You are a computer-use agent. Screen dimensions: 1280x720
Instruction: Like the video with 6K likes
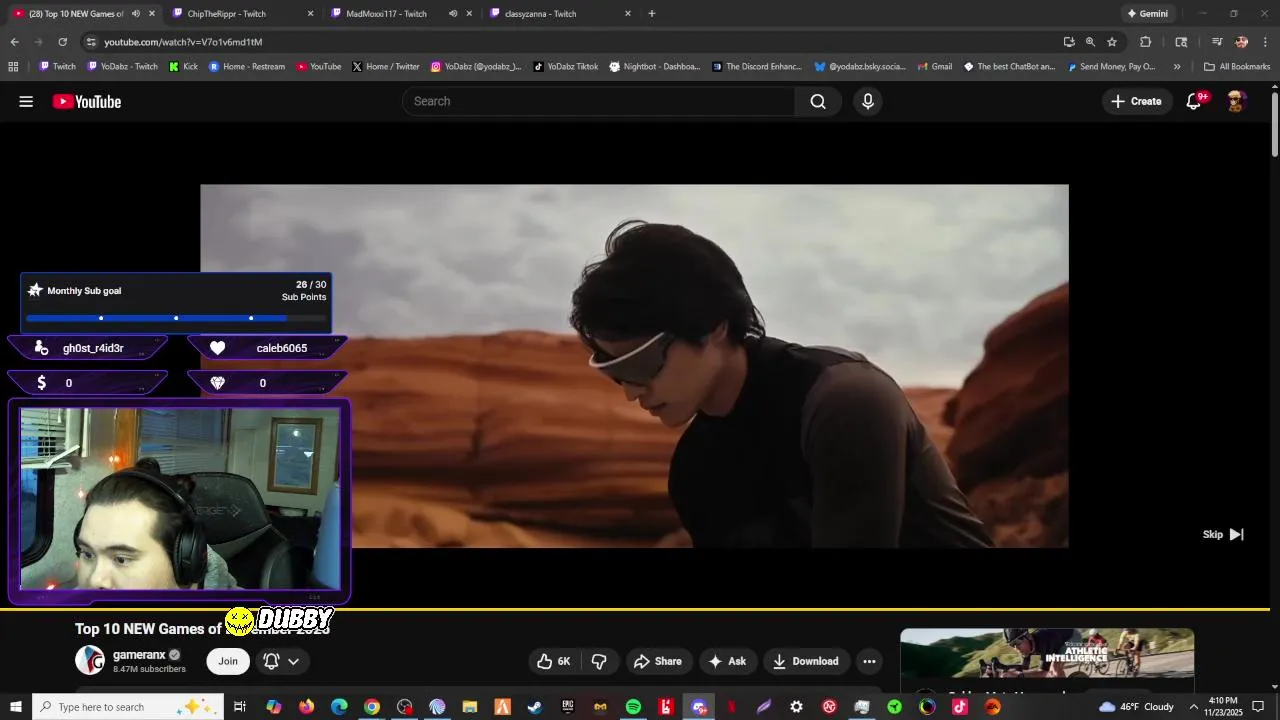pos(554,661)
